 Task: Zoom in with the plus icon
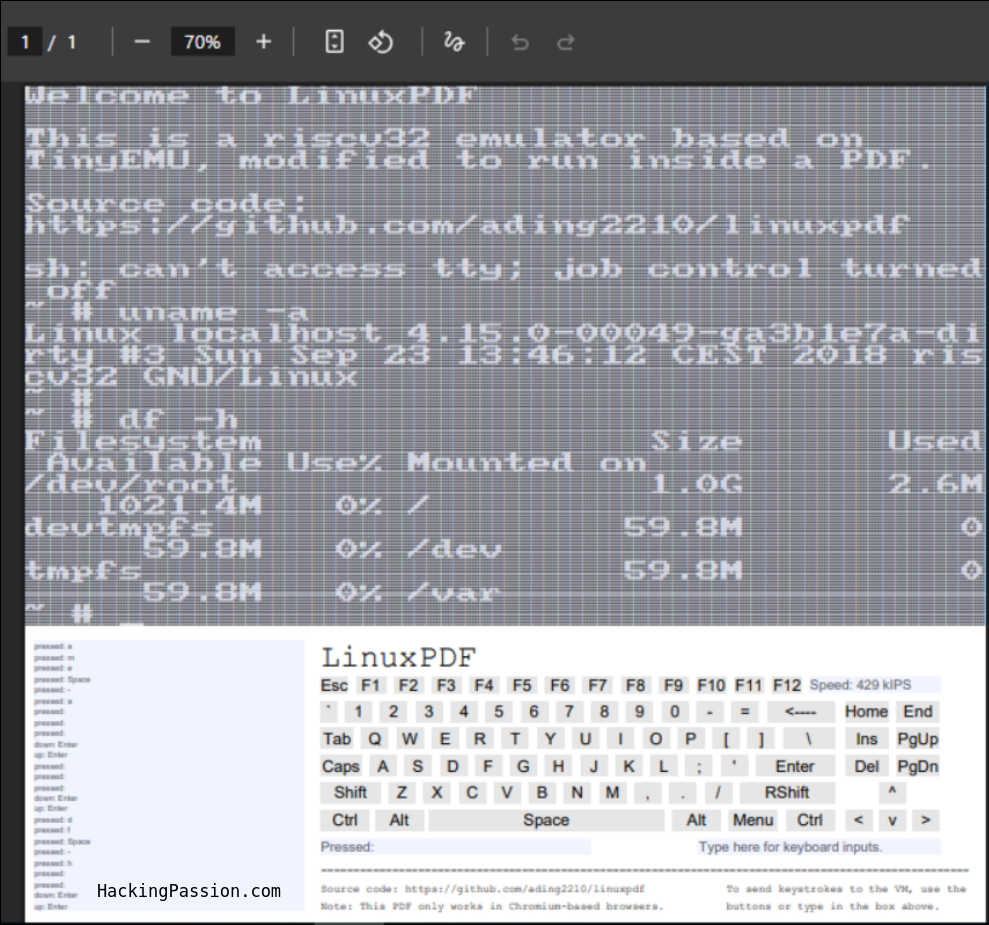click(x=263, y=41)
